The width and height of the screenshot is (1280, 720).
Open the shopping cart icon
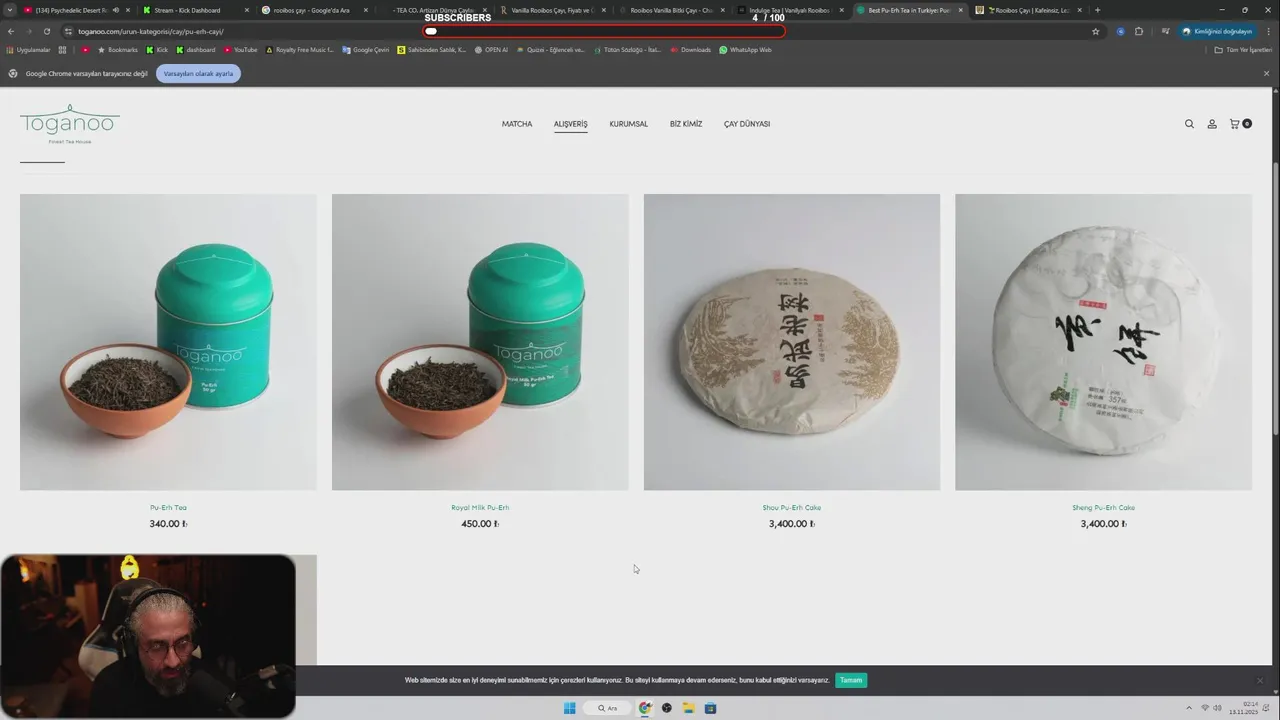(x=1240, y=124)
